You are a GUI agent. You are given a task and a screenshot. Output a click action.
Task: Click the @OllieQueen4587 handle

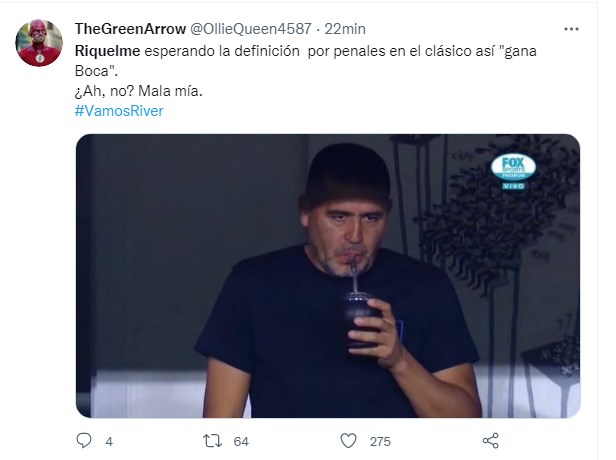(x=252, y=28)
